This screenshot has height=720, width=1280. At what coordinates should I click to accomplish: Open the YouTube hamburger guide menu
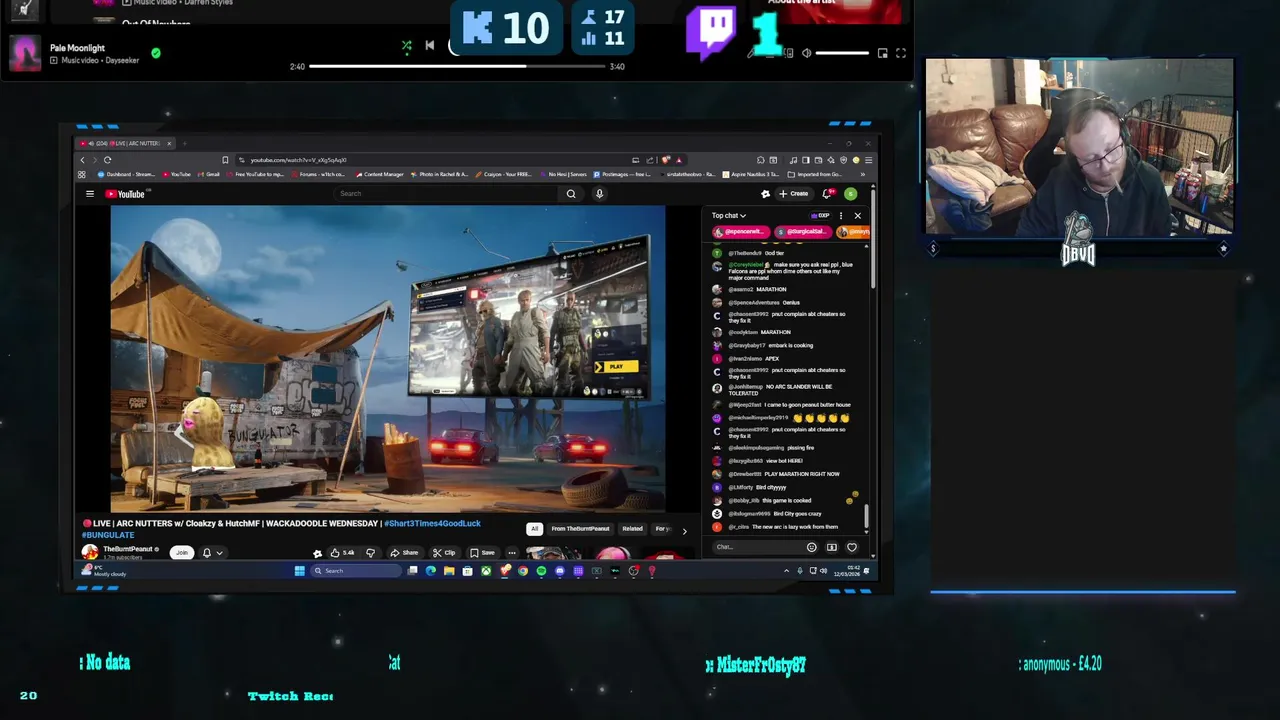(x=89, y=194)
